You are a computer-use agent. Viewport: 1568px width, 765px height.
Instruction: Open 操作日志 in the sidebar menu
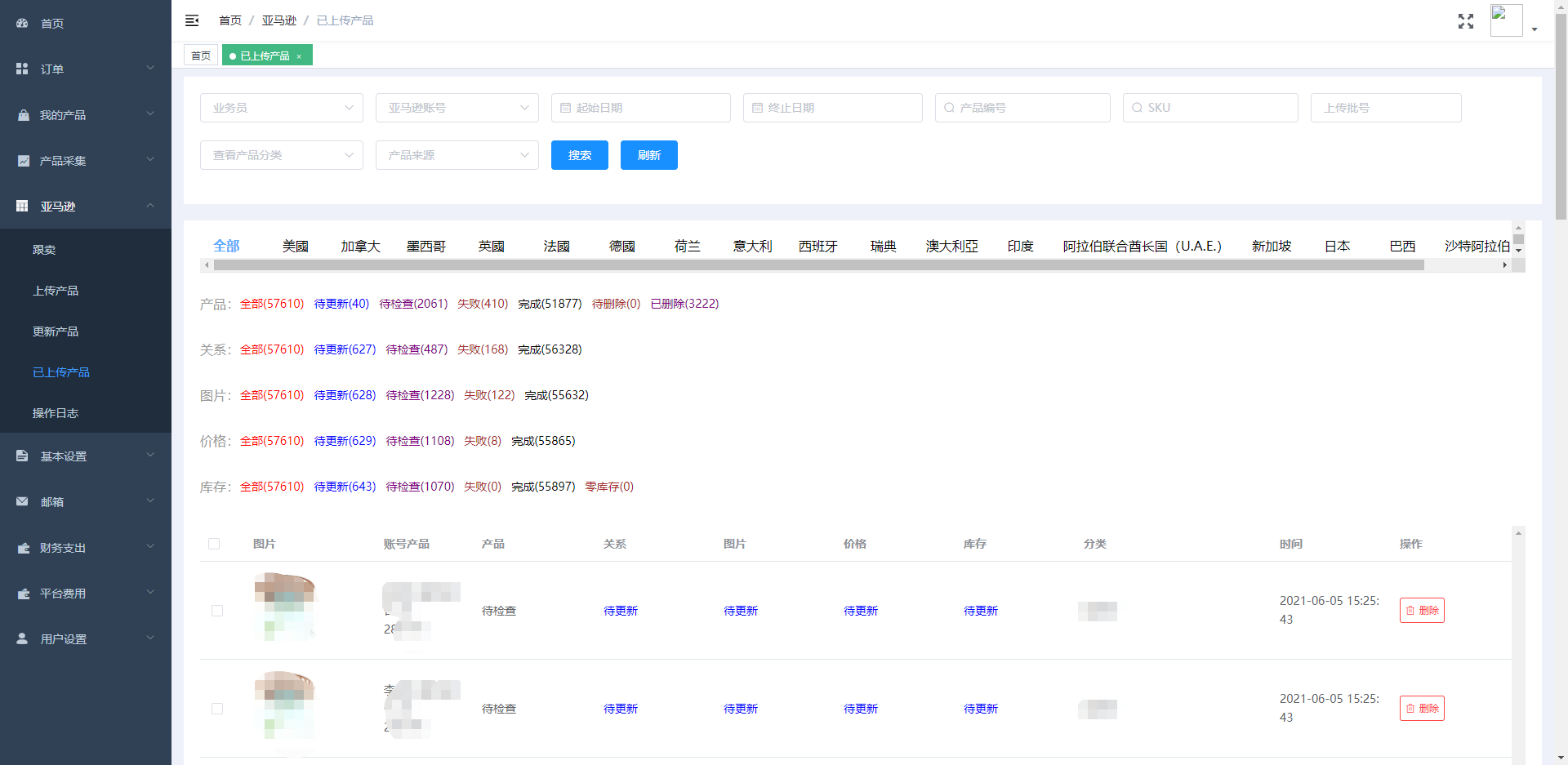(x=56, y=413)
